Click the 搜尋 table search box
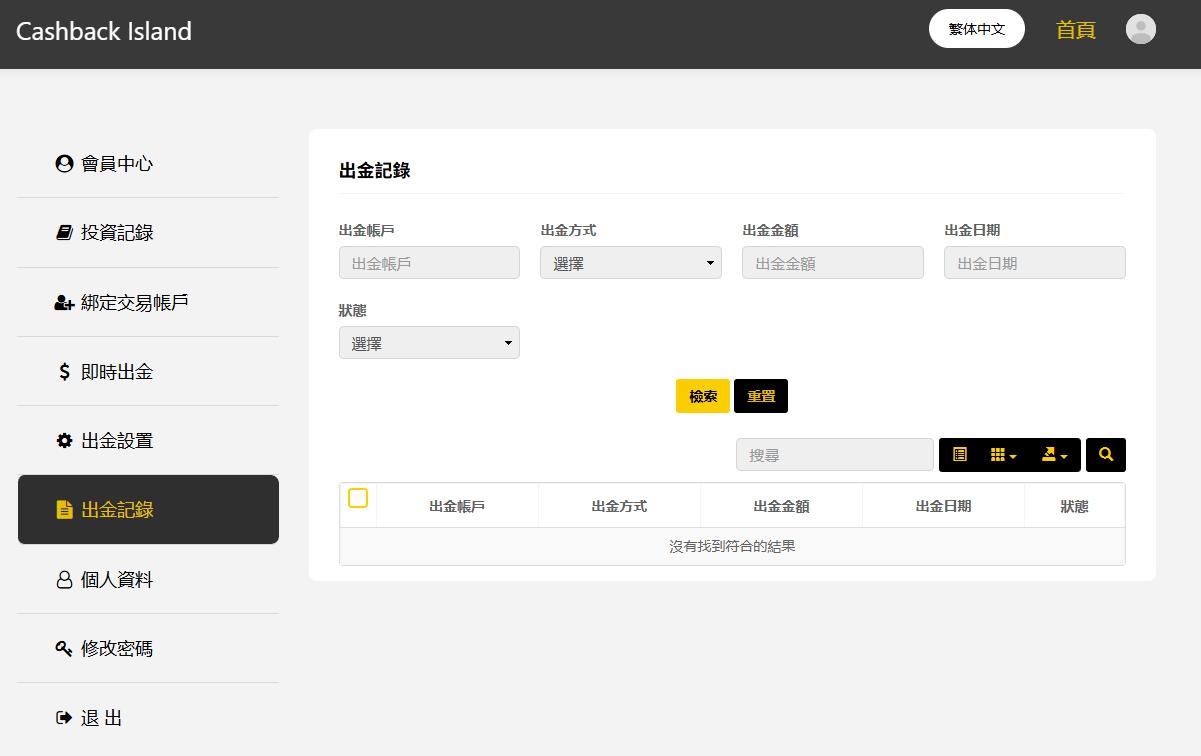 835,455
